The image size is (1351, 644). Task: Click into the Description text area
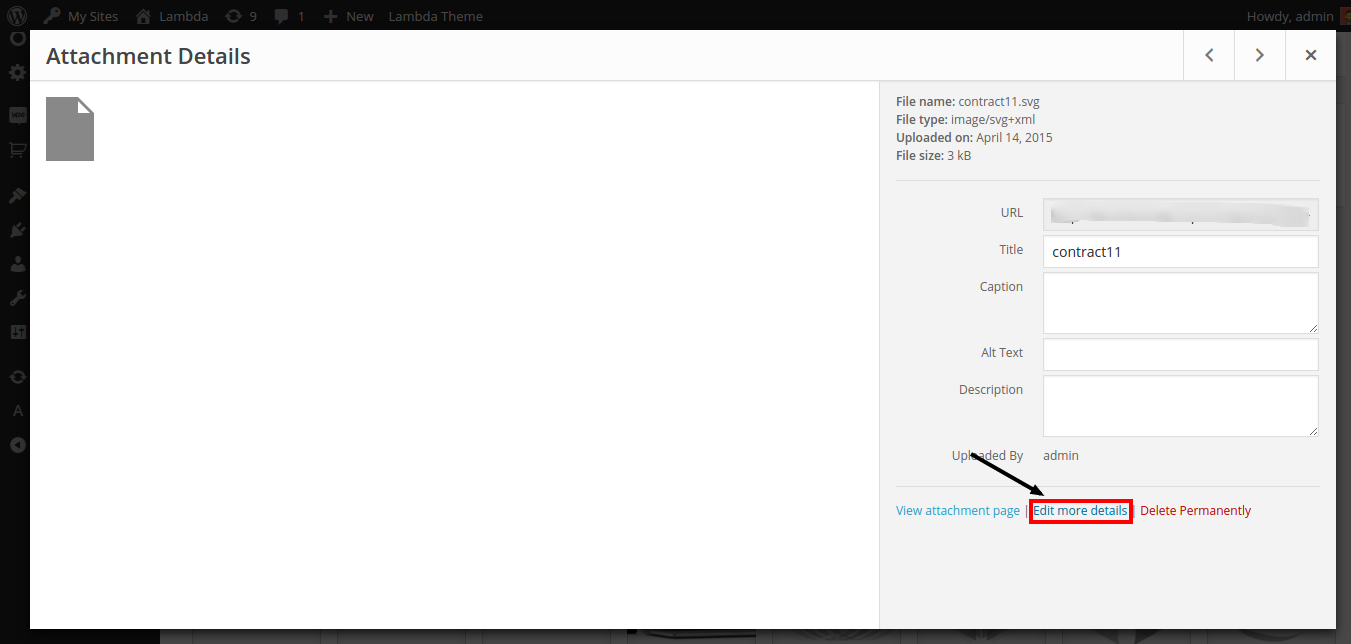click(x=1180, y=406)
